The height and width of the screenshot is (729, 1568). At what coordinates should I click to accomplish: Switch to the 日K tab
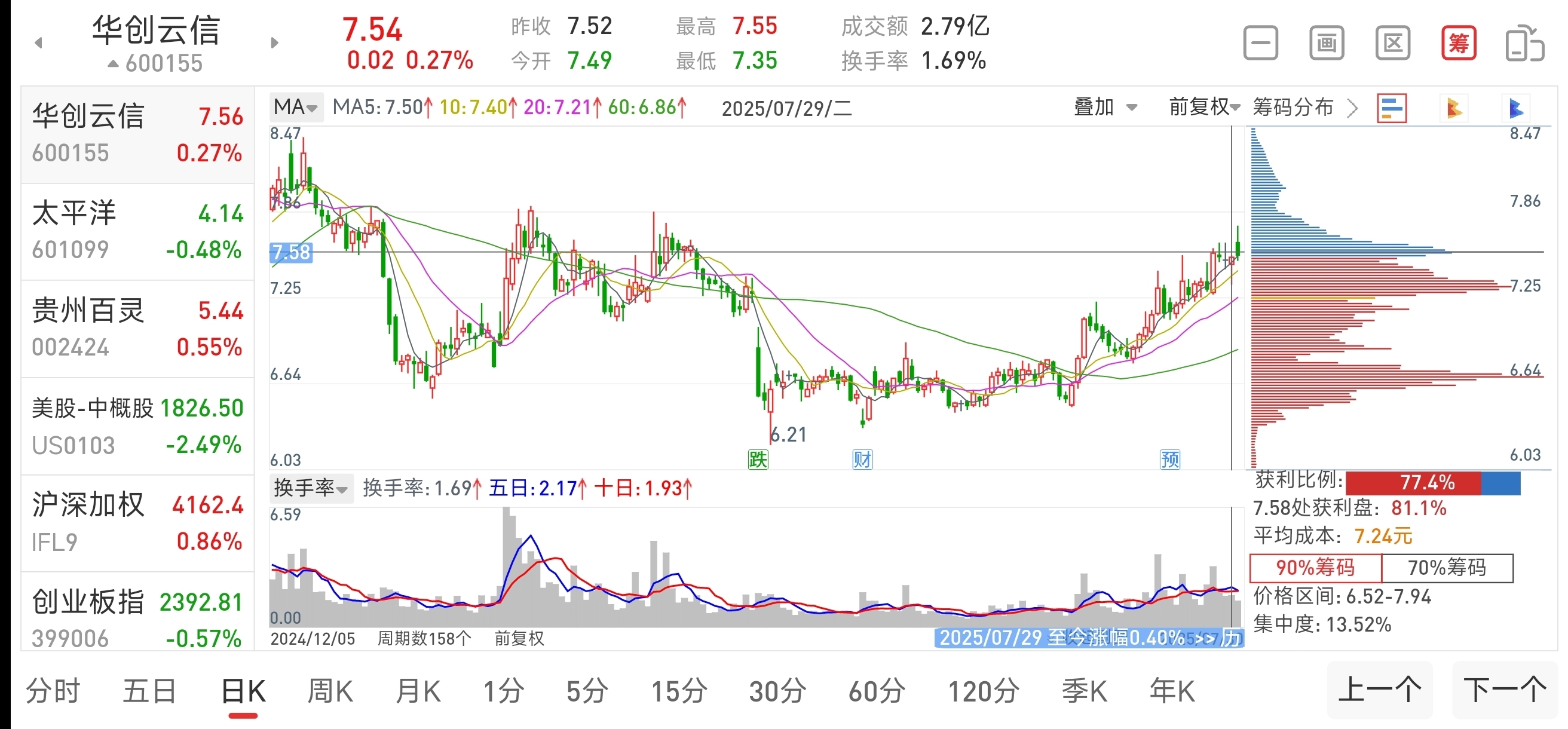point(243,691)
